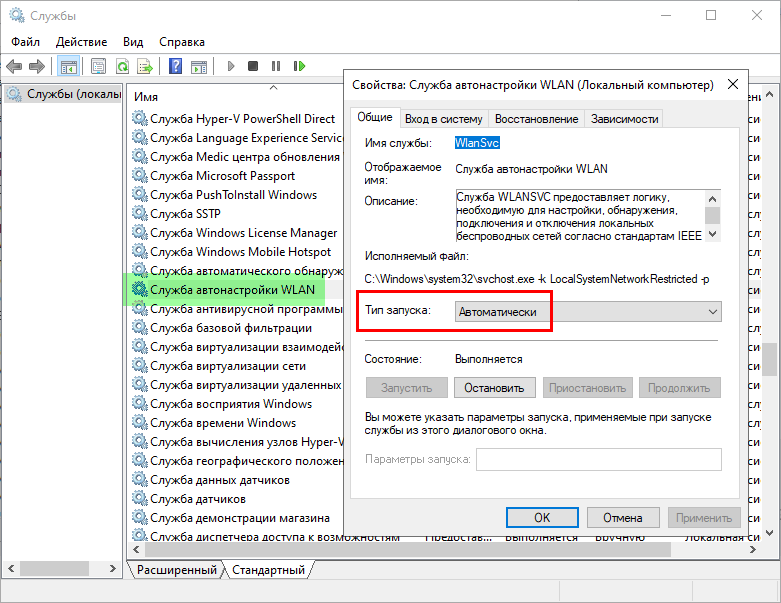781x603 pixels.
Task: Click gear icon of Служба Hyper-V PowerShell Direct
Action: 139,119
